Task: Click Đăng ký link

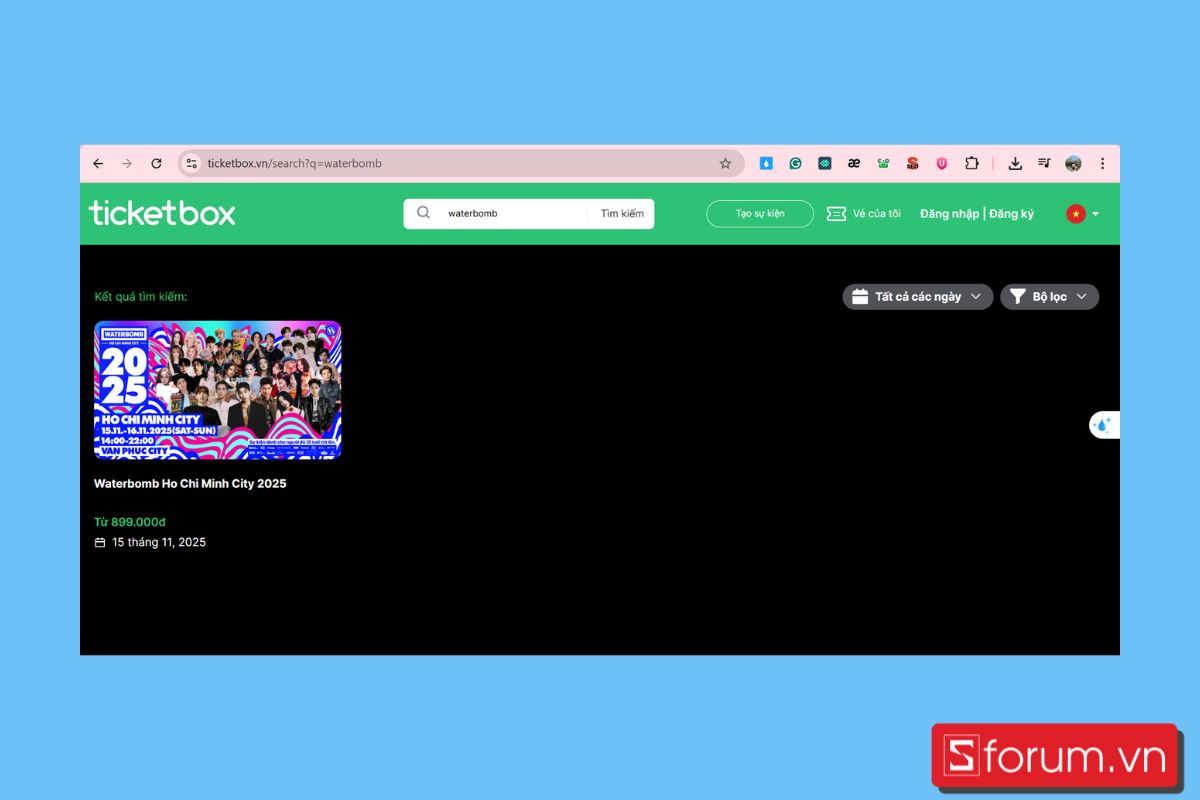Action: (x=1012, y=213)
